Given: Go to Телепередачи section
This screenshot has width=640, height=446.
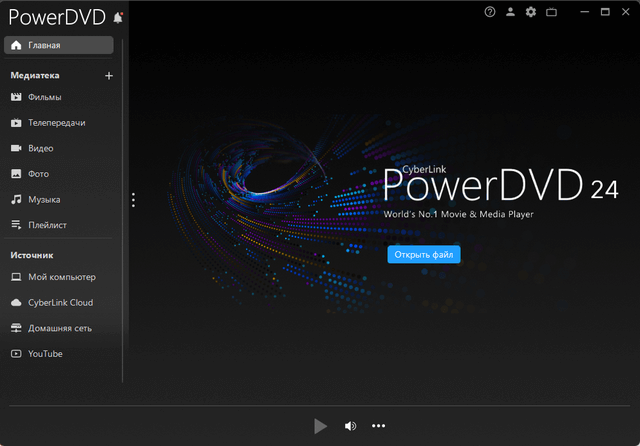Looking at the screenshot, I should [58, 123].
